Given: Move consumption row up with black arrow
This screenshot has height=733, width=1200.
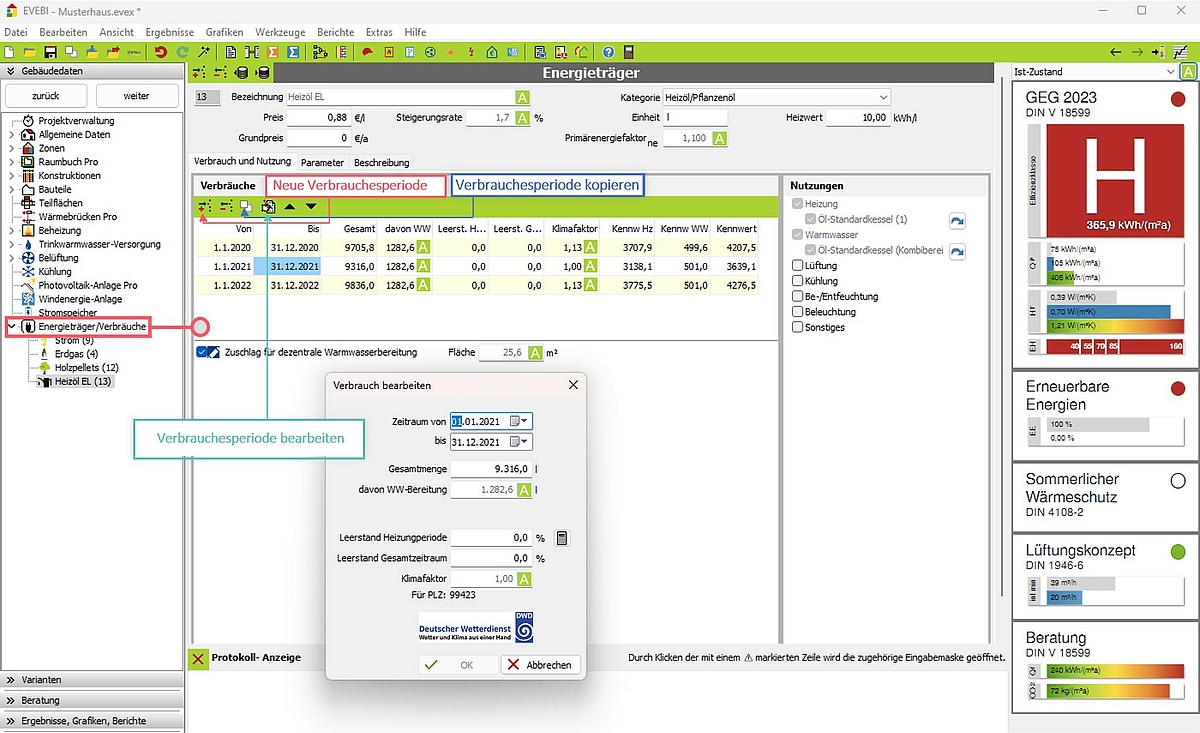Looking at the screenshot, I should click(x=290, y=207).
